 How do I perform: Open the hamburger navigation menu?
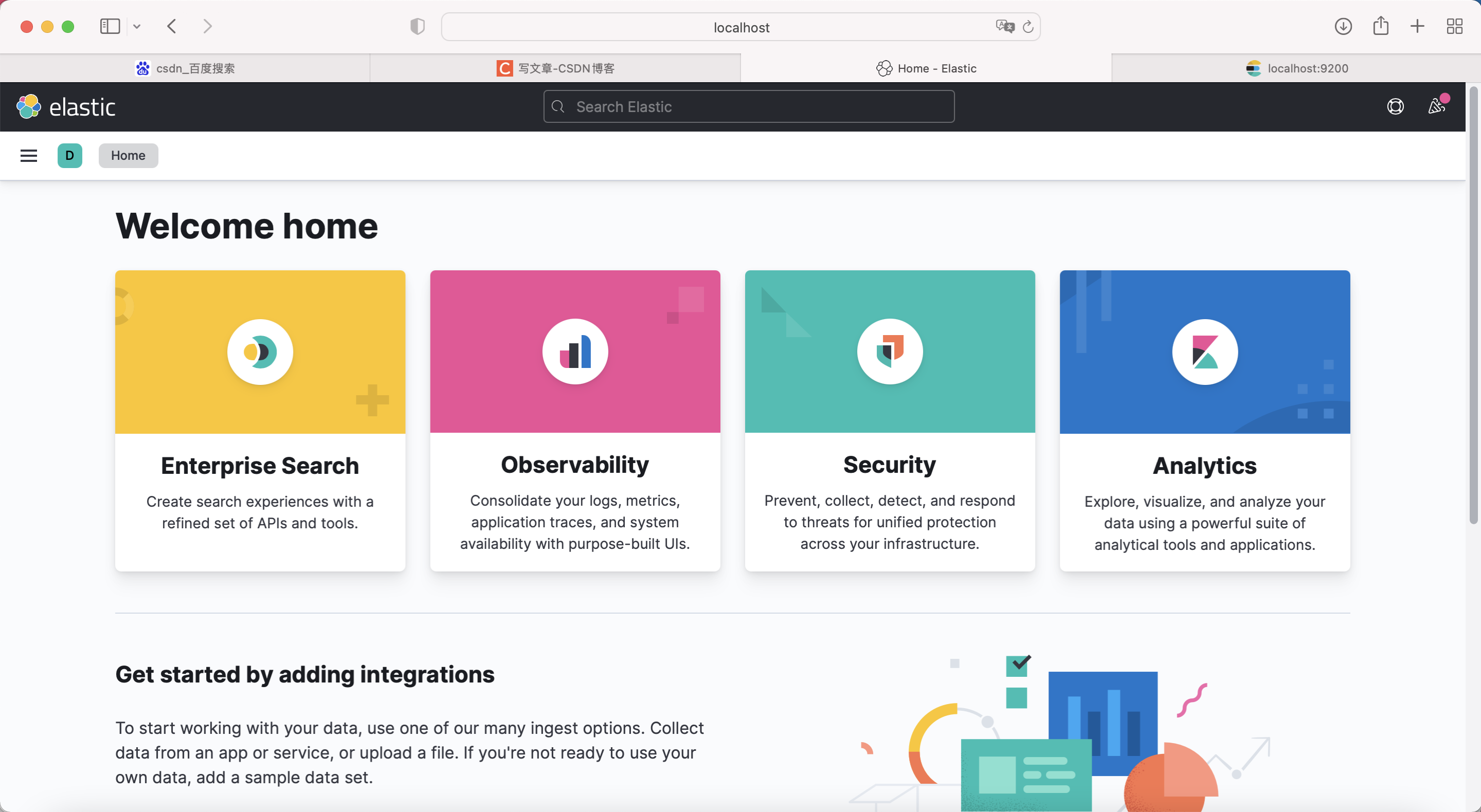(x=29, y=156)
